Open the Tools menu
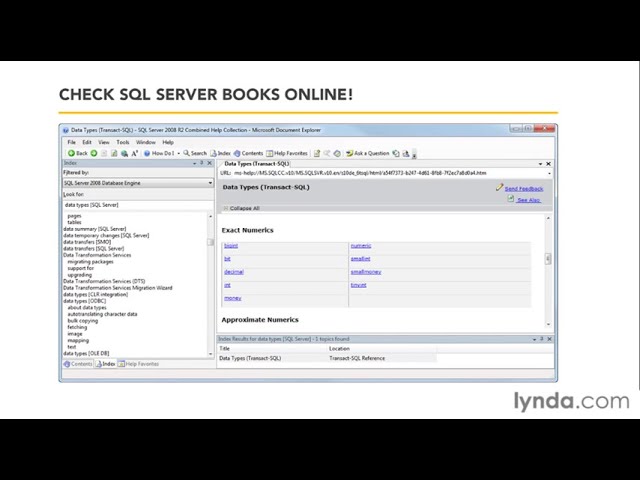640x480 pixels. point(122,142)
